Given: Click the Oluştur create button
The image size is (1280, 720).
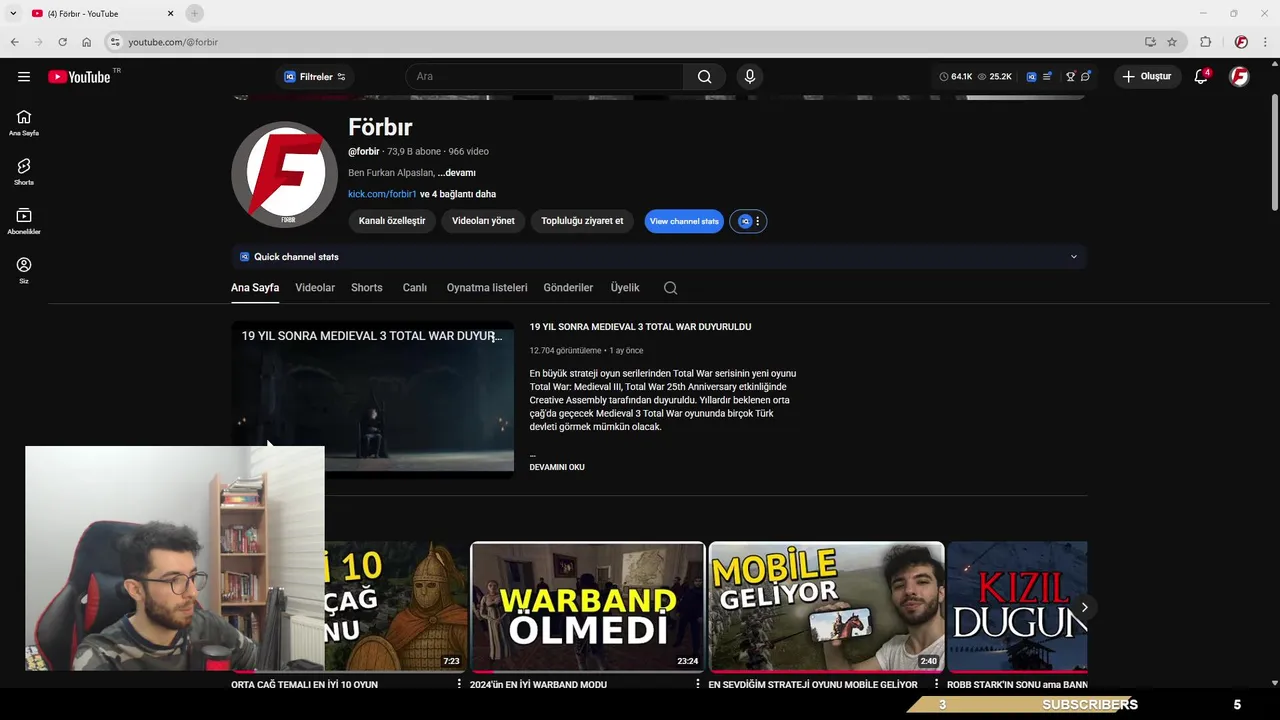Looking at the screenshot, I should [1148, 77].
